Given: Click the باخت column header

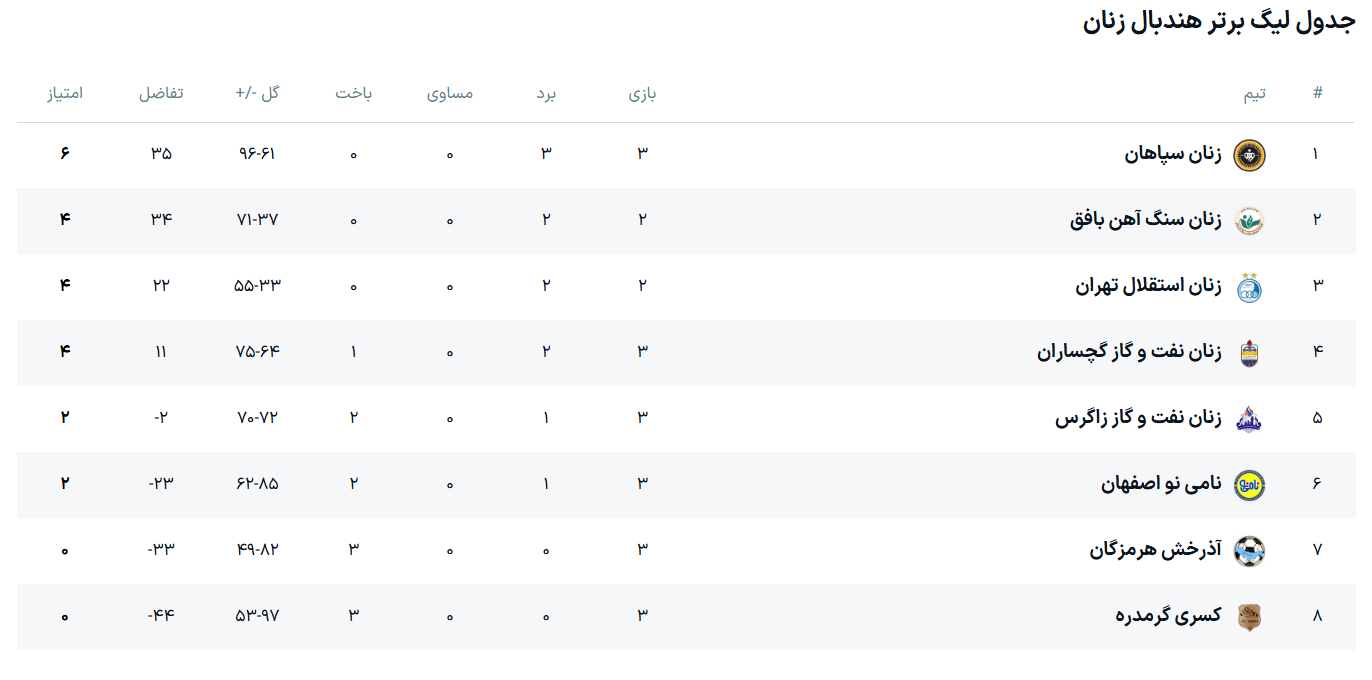Looking at the screenshot, I should pos(353,94).
